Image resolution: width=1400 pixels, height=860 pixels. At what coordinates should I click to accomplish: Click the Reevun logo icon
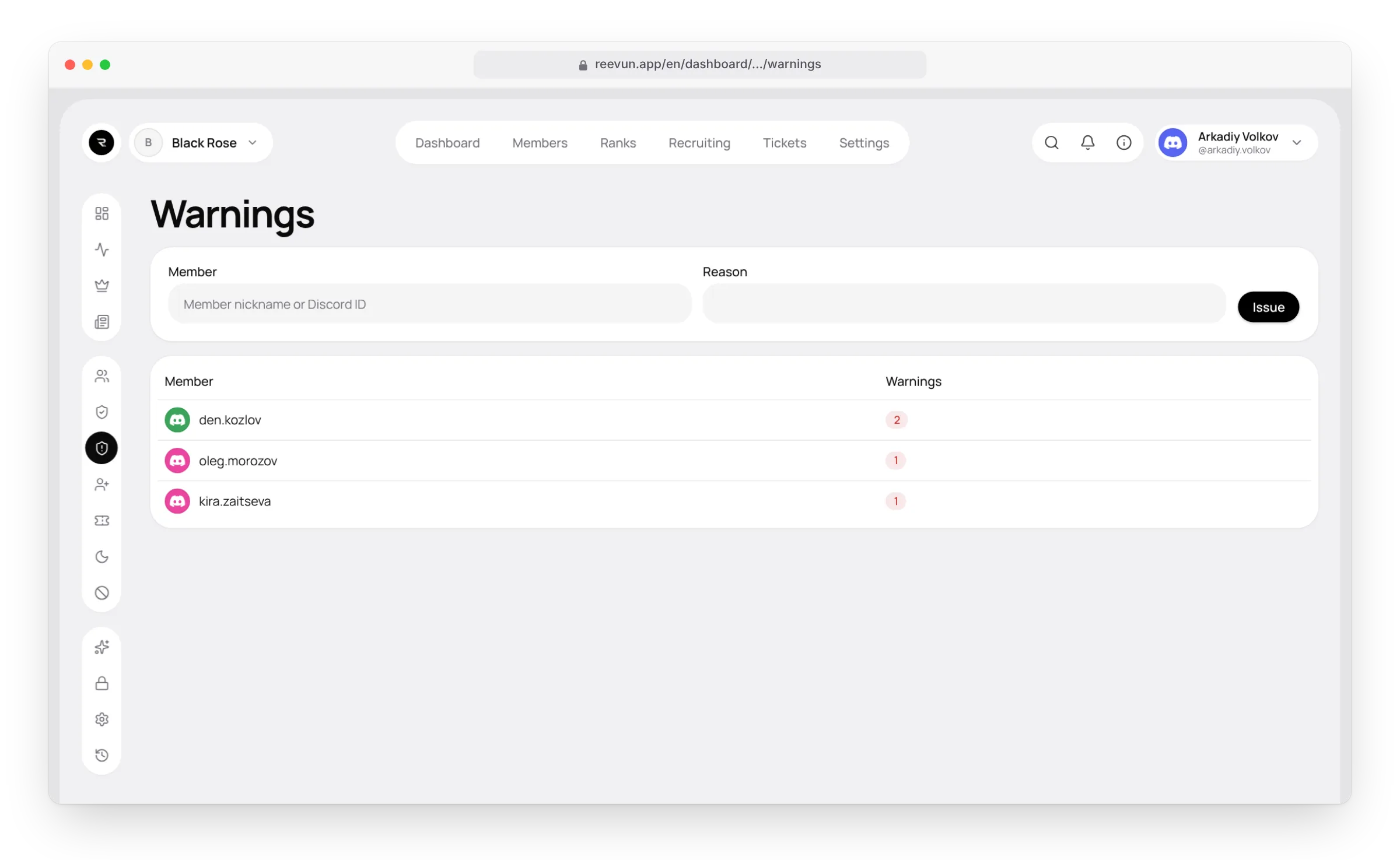pyautogui.click(x=101, y=142)
